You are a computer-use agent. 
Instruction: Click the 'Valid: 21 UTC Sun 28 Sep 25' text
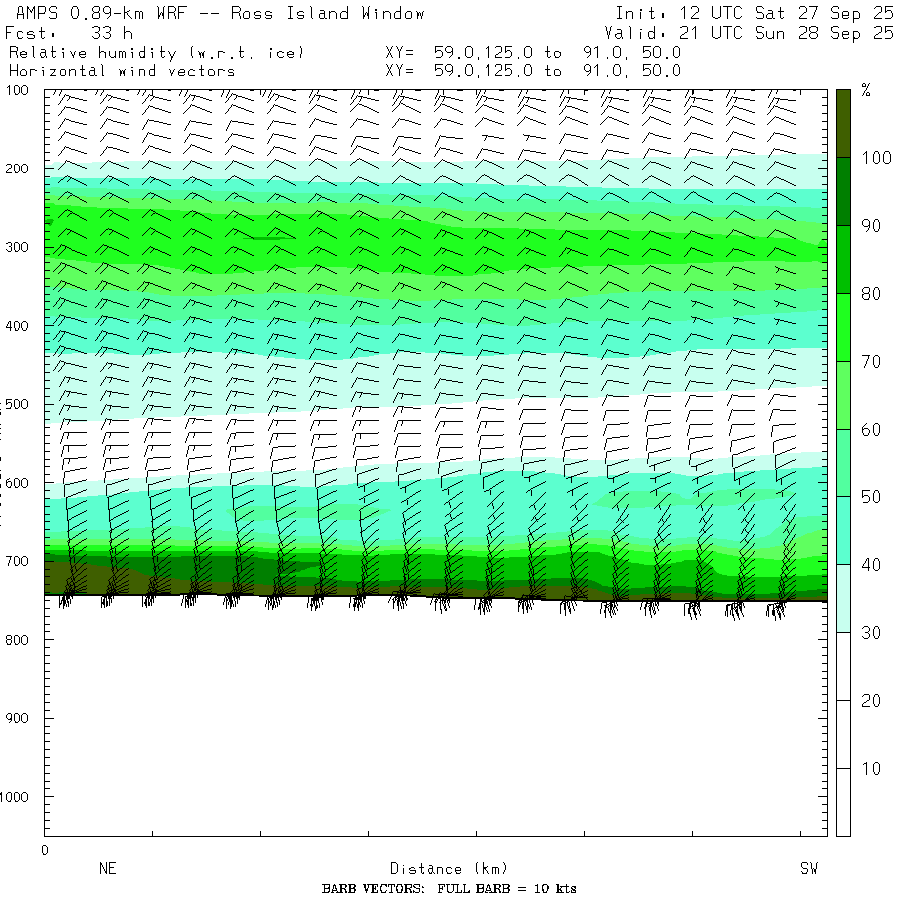749,33
